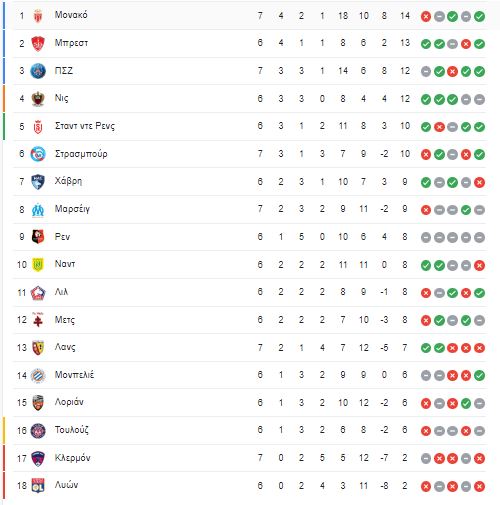Open the Μονπελιέ team name
The height and width of the screenshot is (505, 500).
click(74, 375)
